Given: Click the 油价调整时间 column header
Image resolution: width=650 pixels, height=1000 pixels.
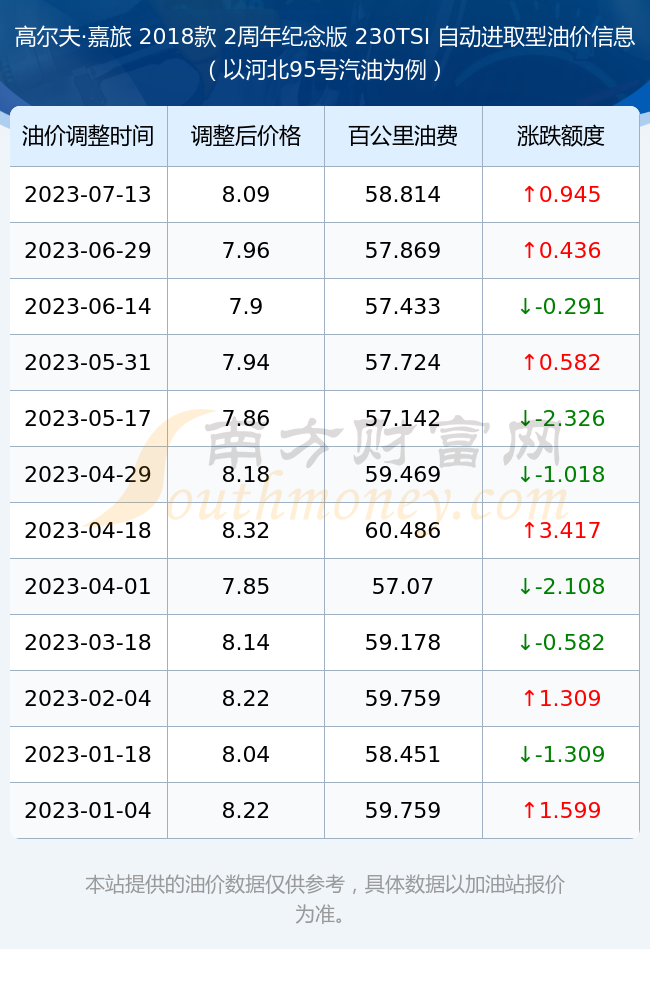Looking at the screenshot, I should 88,136.
